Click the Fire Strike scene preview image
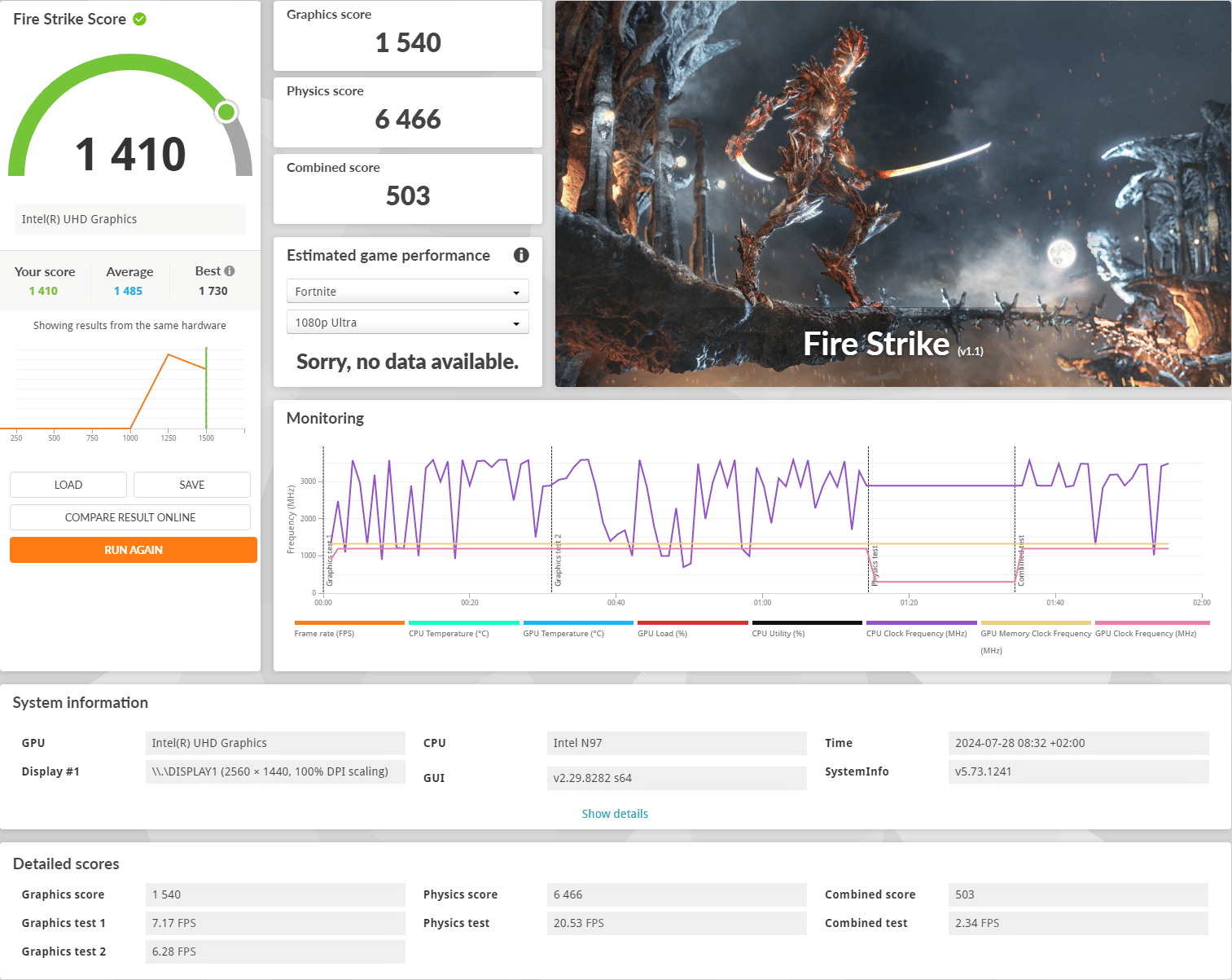The image size is (1232, 980). point(892,194)
